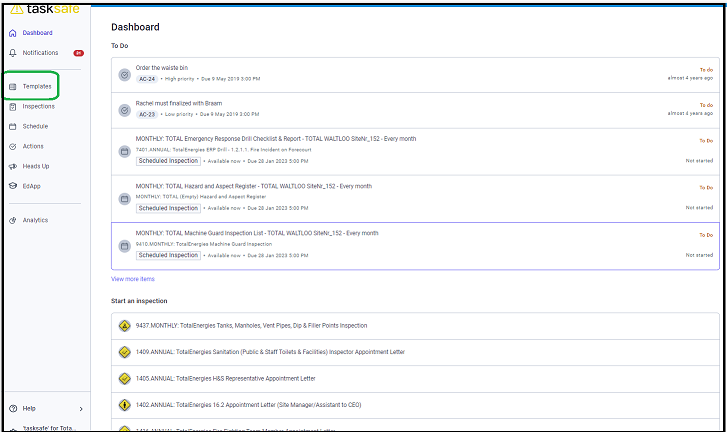Screen dimensions: 727x432
Task: Click the Schedule calendar icon in sidebar
Action: point(13,127)
